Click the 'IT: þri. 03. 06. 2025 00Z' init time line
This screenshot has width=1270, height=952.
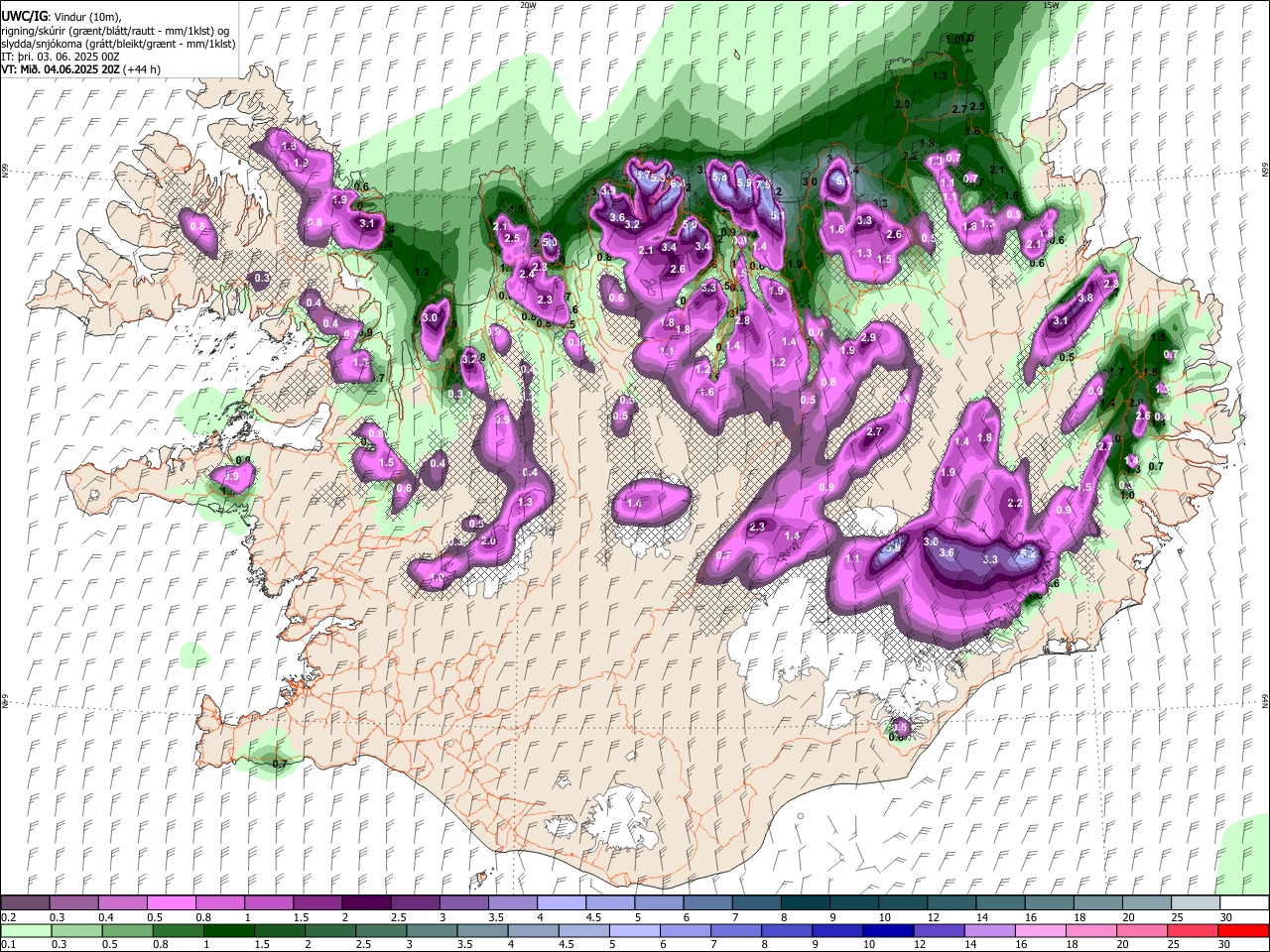tap(61, 57)
